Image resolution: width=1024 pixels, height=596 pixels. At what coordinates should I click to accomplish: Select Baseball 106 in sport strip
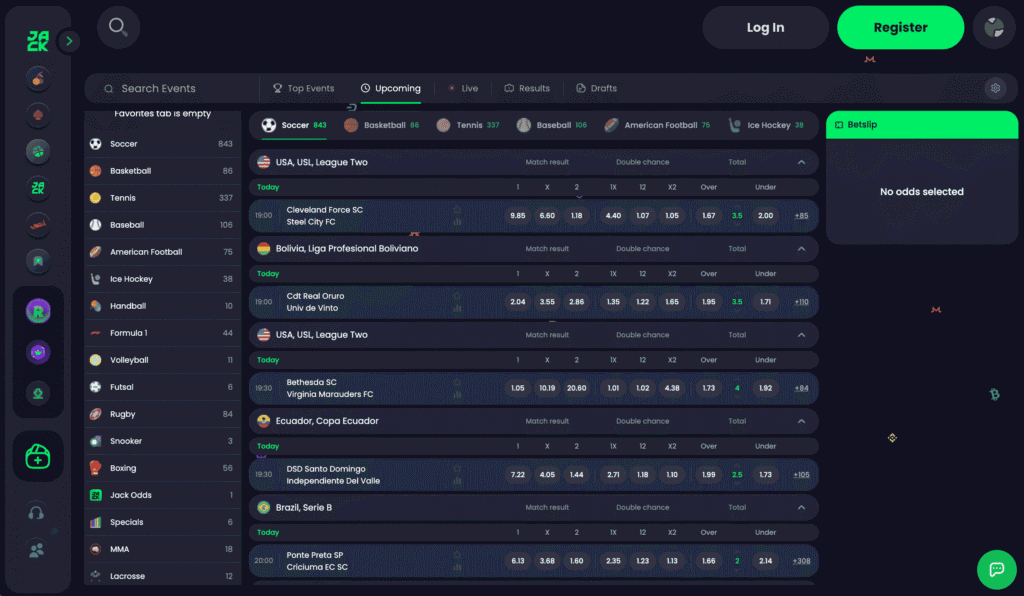point(552,125)
